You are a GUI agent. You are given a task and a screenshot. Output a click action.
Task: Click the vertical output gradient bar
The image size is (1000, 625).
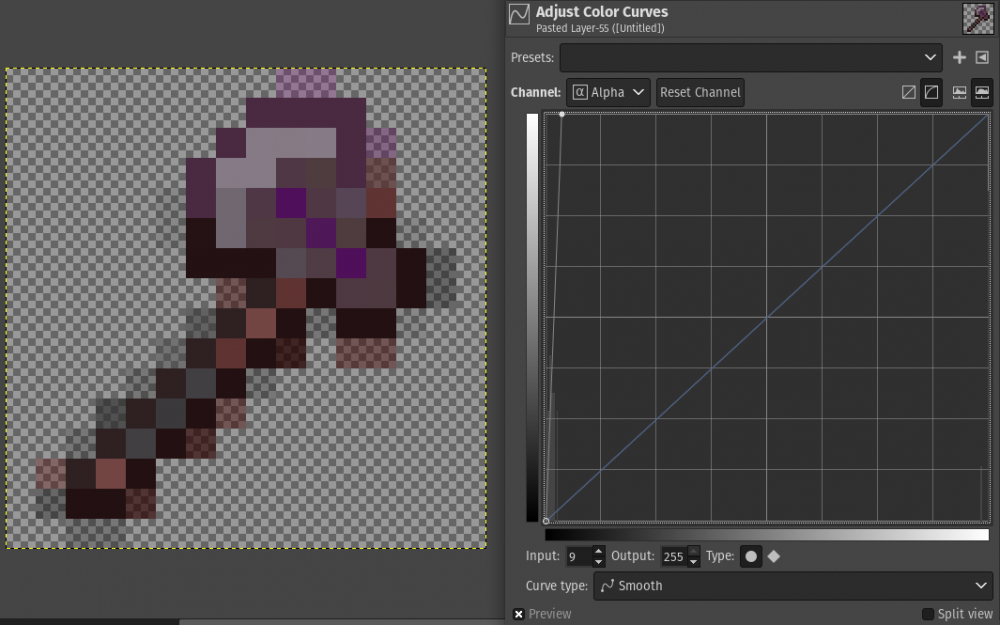pyautogui.click(x=532, y=318)
